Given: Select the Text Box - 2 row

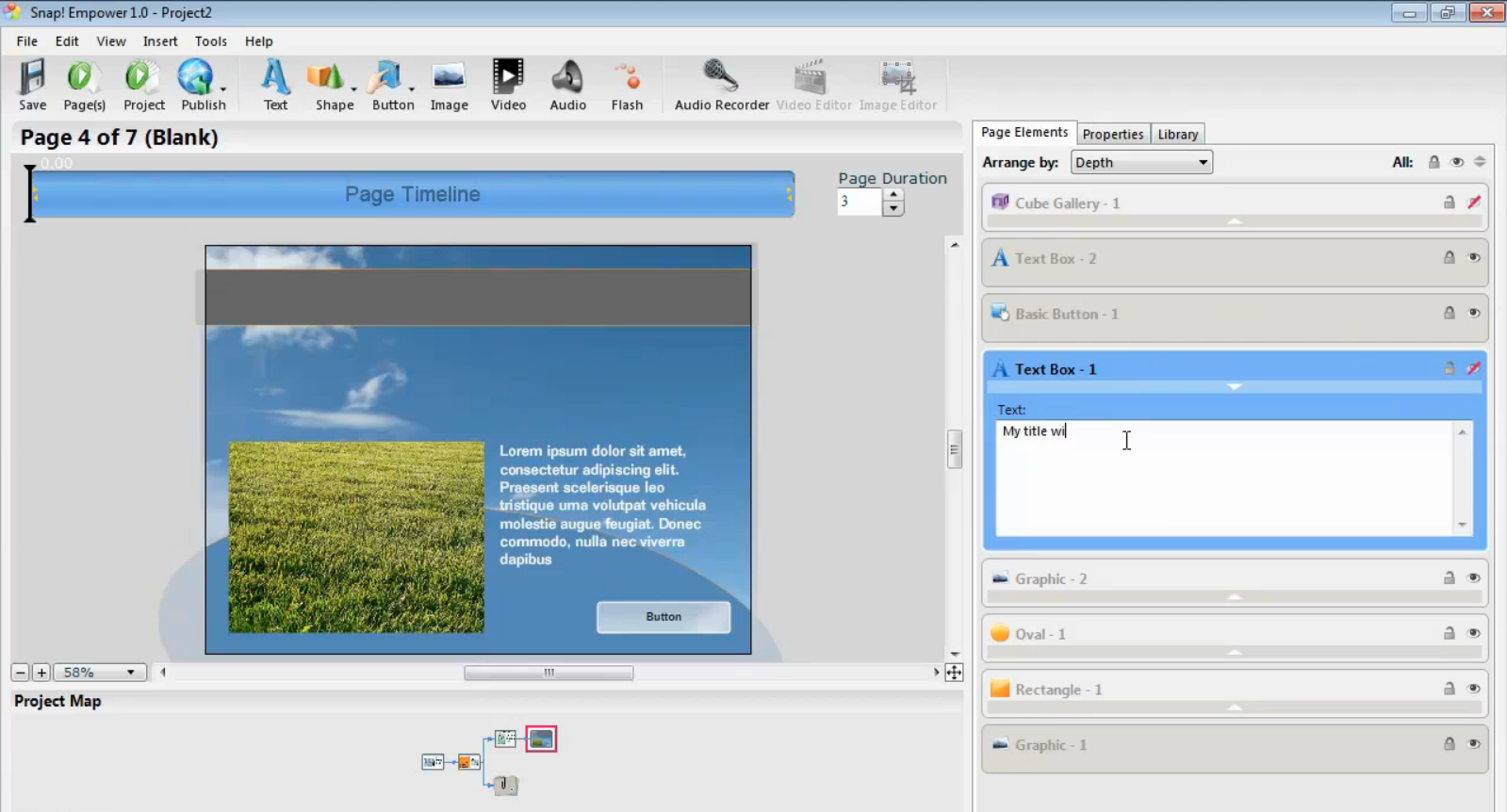Looking at the screenshot, I should tap(1235, 262).
